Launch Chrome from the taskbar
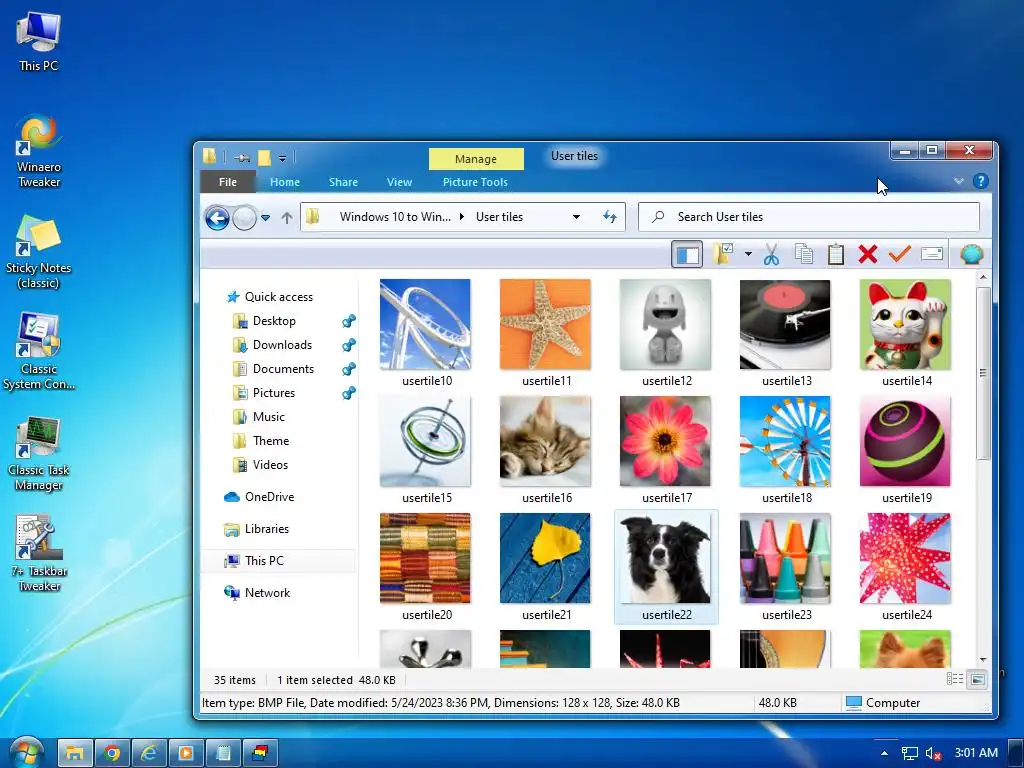This screenshot has width=1024, height=768. tap(112, 753)
